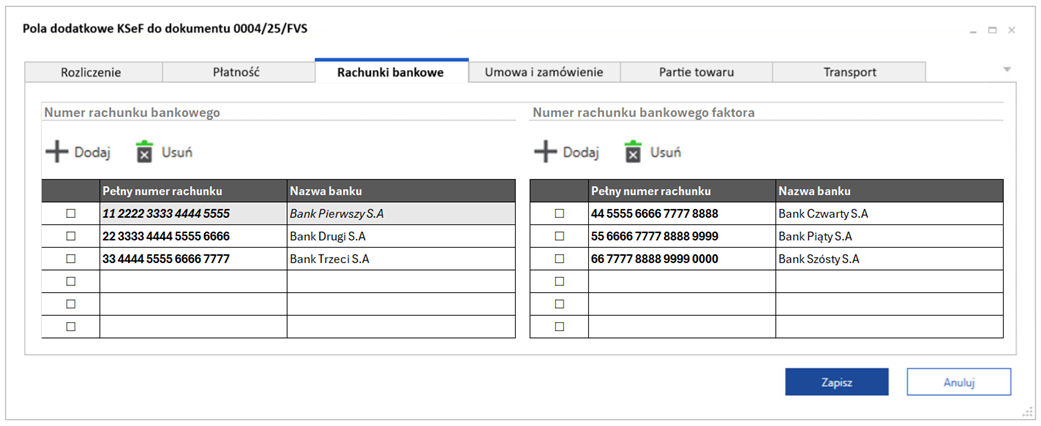Tick the checkbox for Bank Pierwszy S.A
The width and height of the screenshot is (1041, 426).
pos(70,214)
